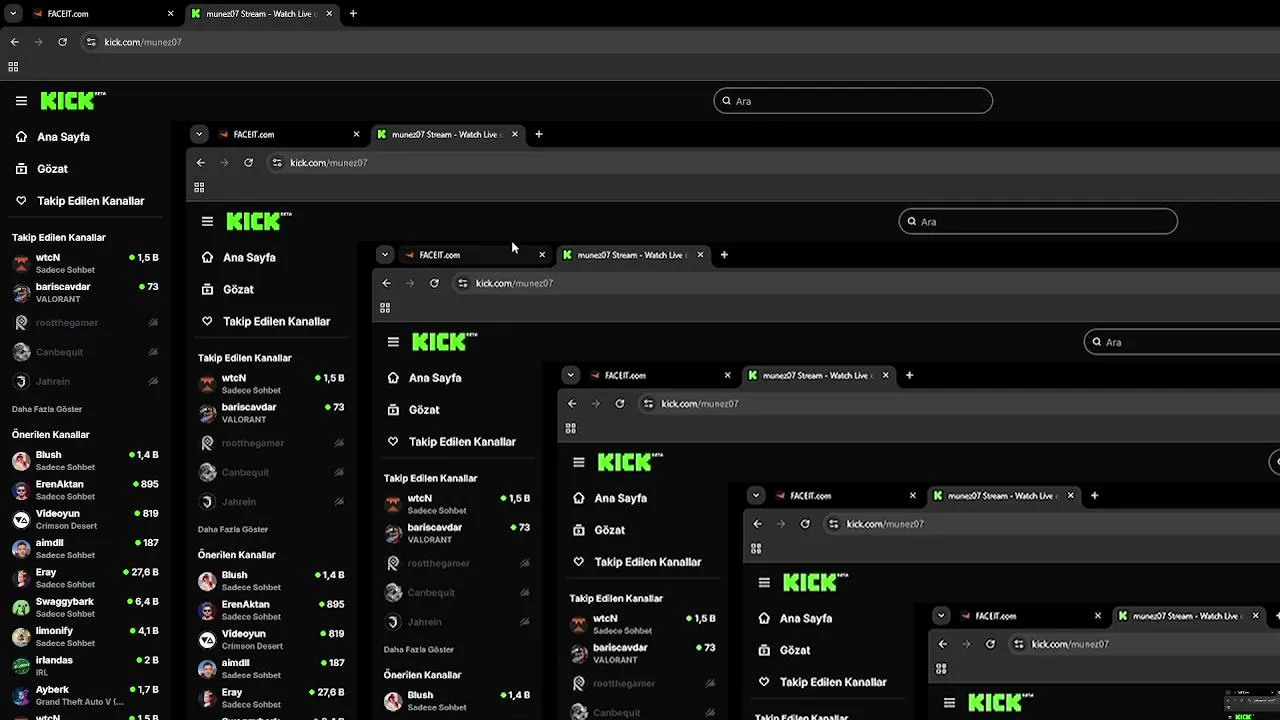Reload the page in the outermost browser
This screenshot has height=720, width=1280.
coord(63,42)
